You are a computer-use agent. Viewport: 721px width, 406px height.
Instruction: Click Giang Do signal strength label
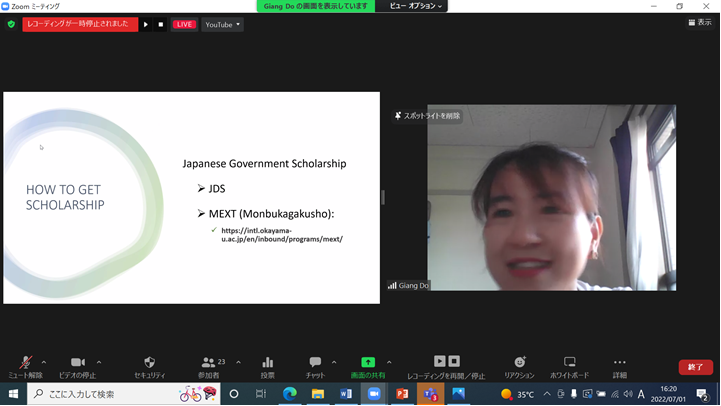pyautogui.click(x=408, y=286)
